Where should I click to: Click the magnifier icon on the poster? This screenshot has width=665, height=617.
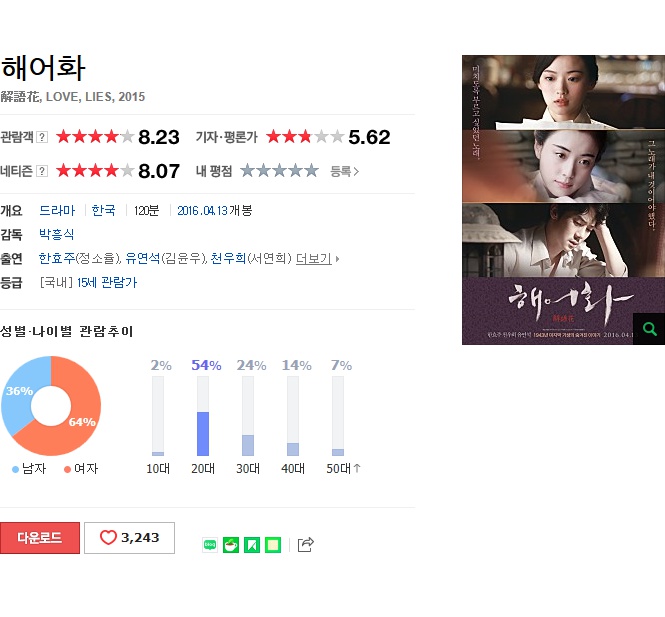[649, 329]
